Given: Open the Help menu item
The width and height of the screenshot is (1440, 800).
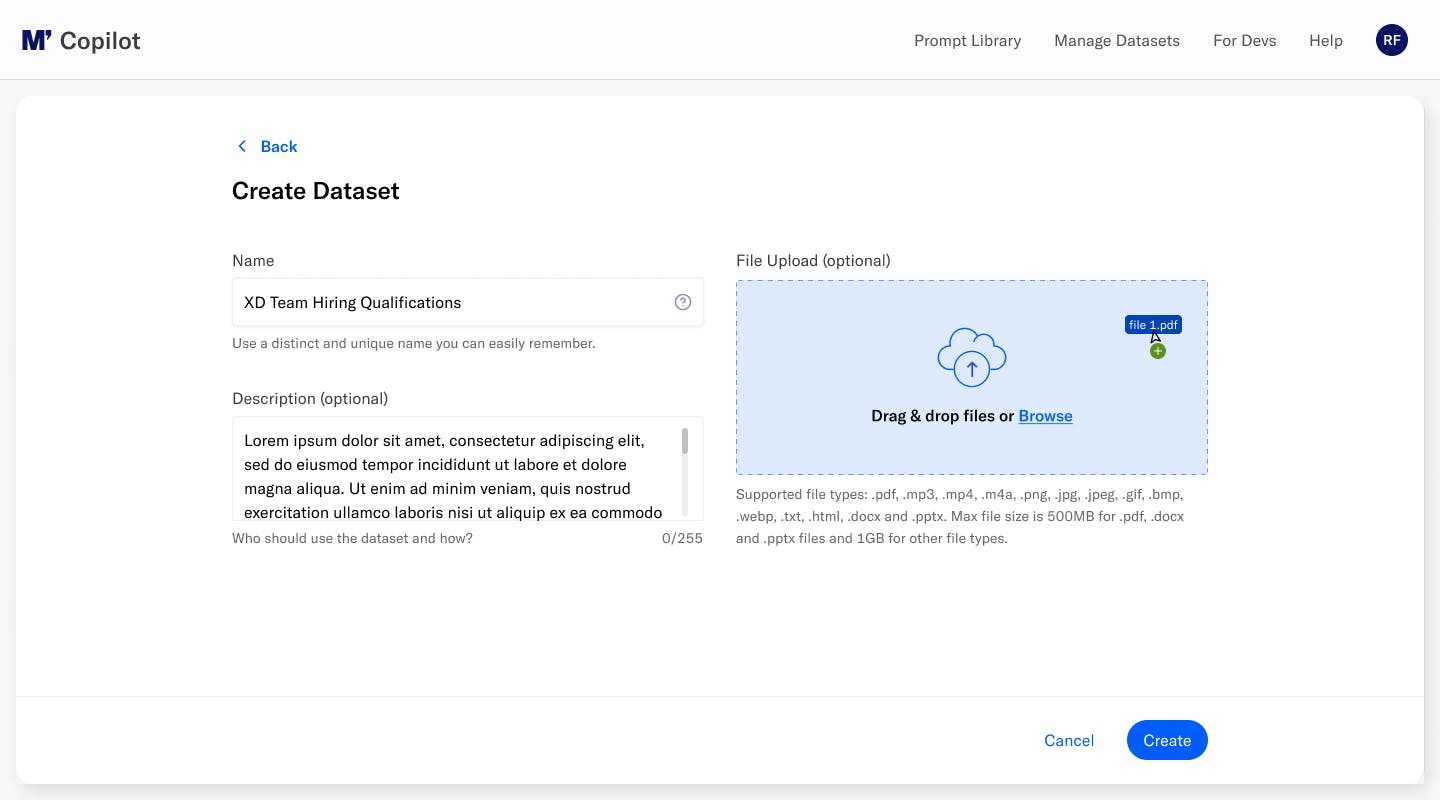Looking at the screenshot, I should point(1326,40).
